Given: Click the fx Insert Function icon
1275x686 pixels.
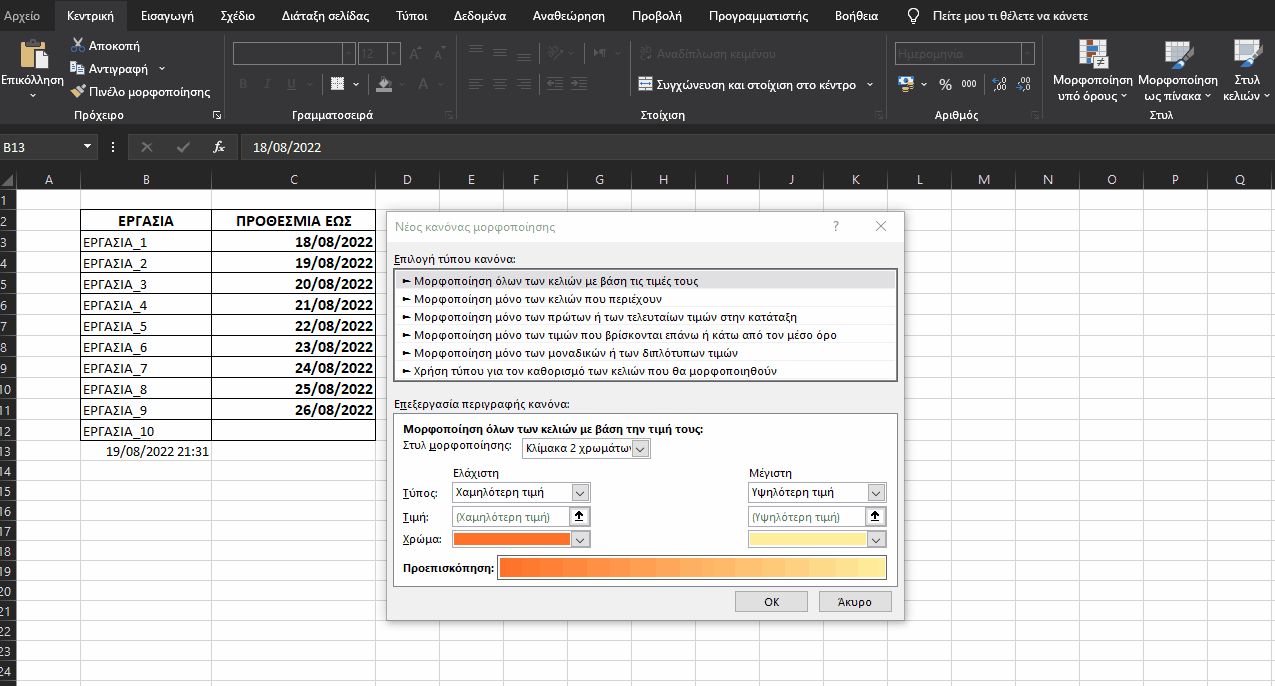Looking at the screenshot, I should click(218, 146).
